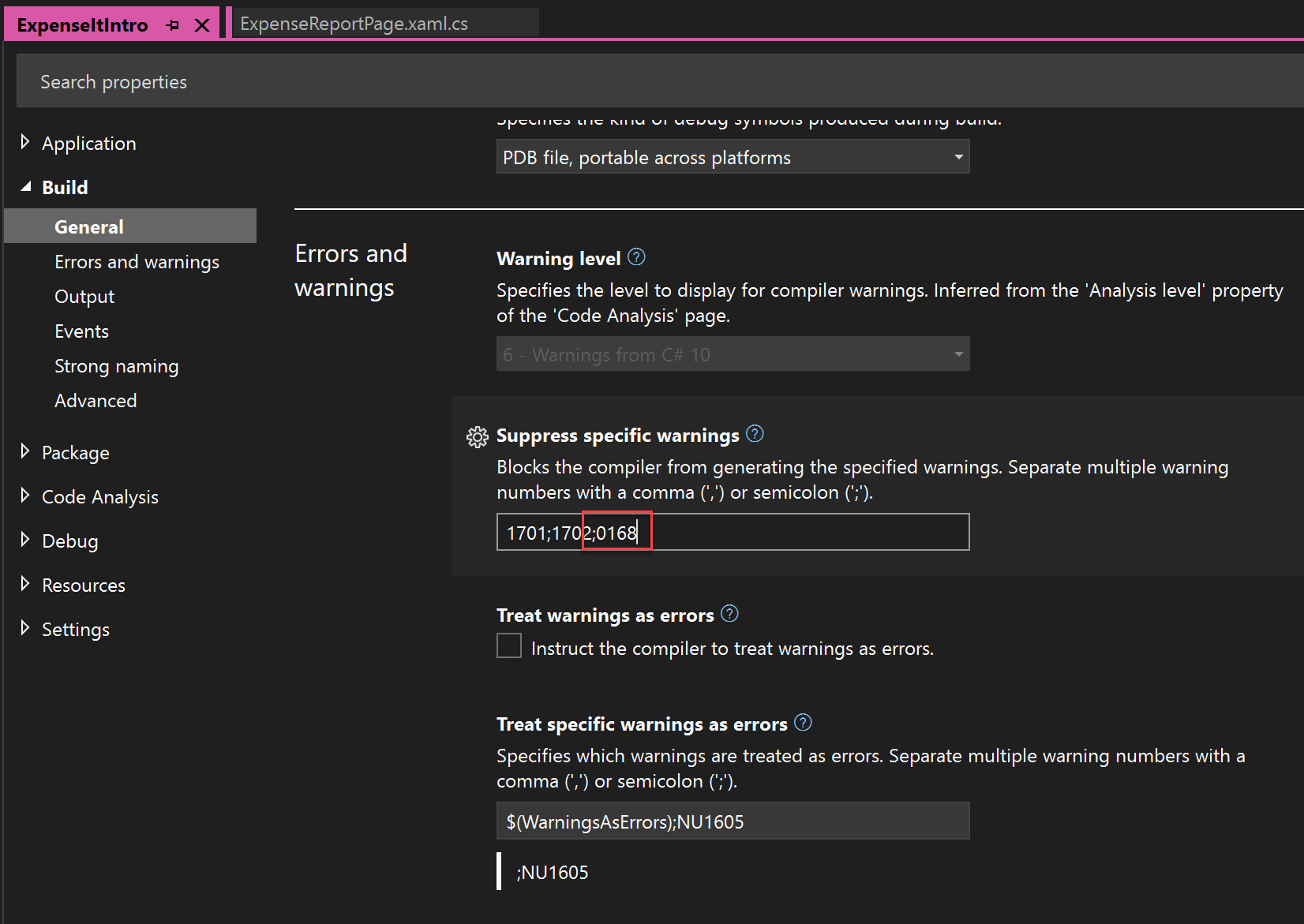Click the pin icon on ExpenseItIntro tab
Image resolution: width=1304 pixels, height=924 pixels.
click(173, 25)
